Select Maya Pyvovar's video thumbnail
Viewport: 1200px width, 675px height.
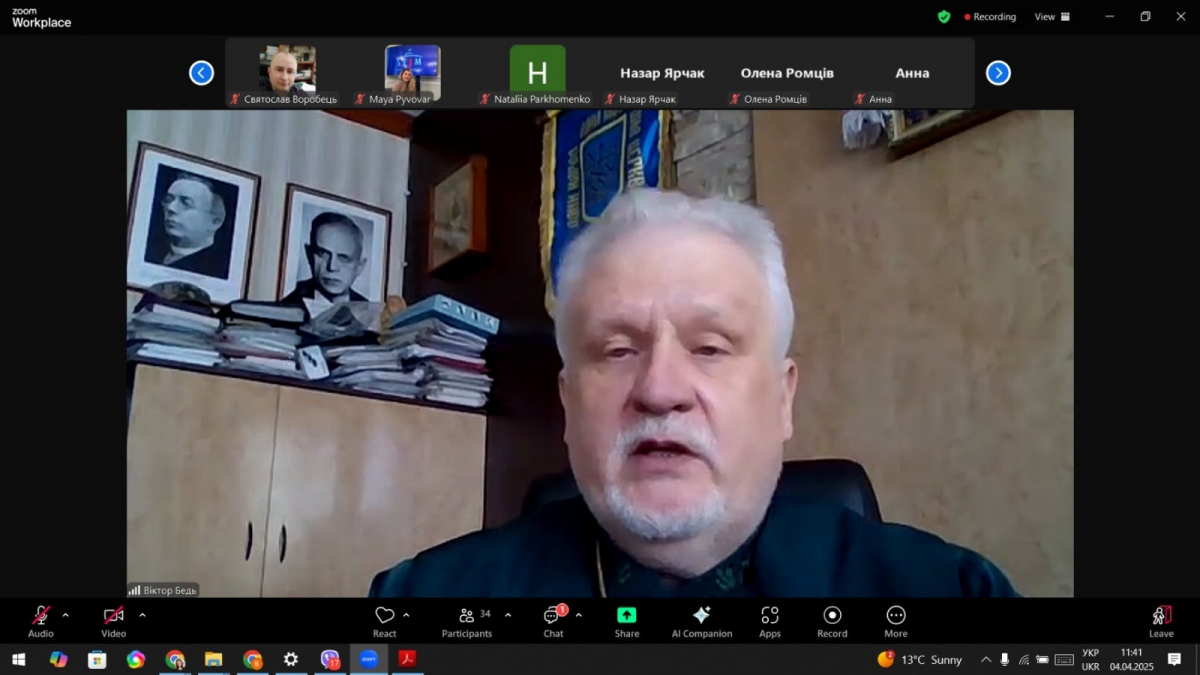tap(412, 69)
